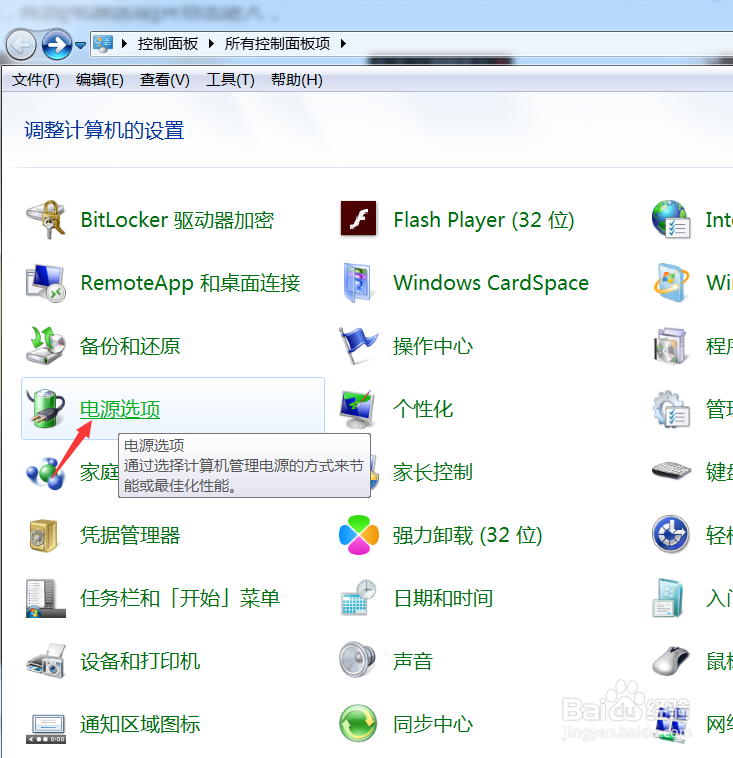Open the Internet options globe icon

(x=671, y=219)
